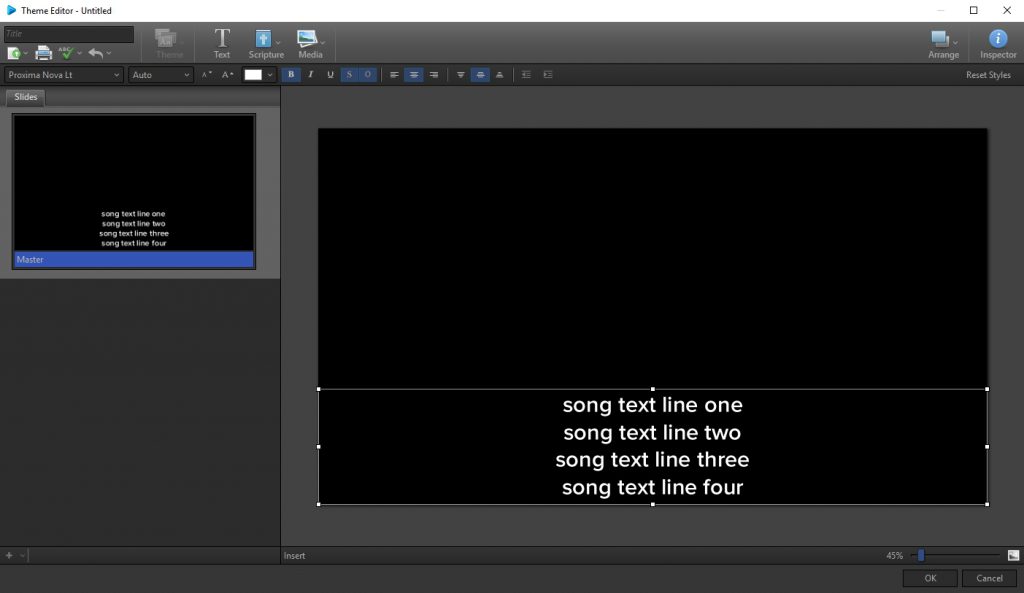1024x593 pixels.
Task: Insert a Text element
Action: coord(221,42)
